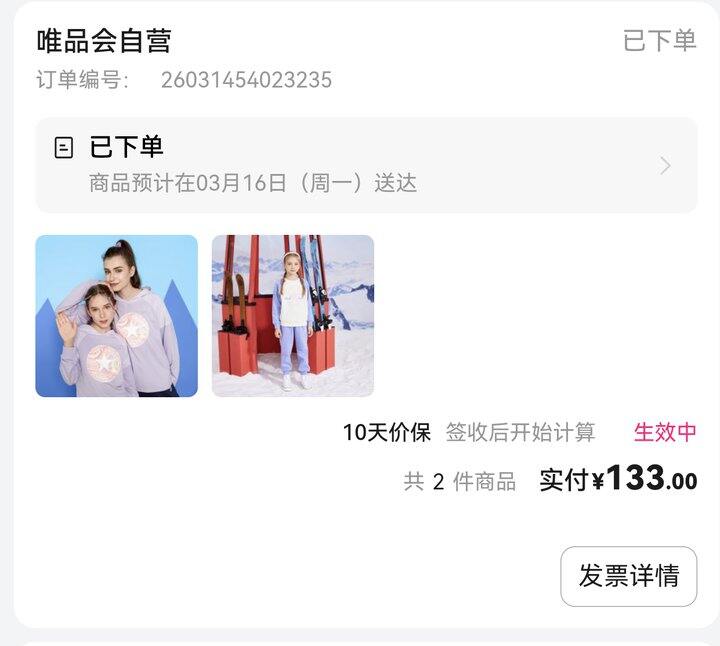Click the 10天价保 price protection label
720x646 pixels.
point(387,432)
